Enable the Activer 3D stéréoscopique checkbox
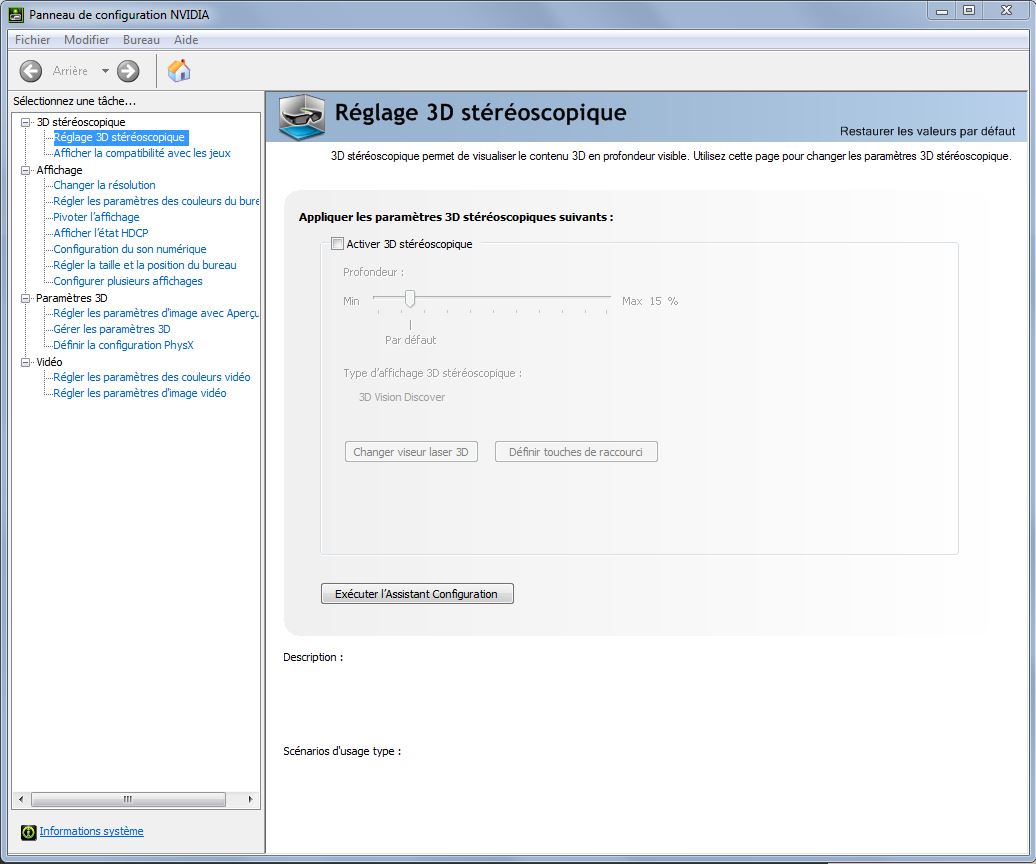Viewport: 1036px width, 864px height. [337, 244]
